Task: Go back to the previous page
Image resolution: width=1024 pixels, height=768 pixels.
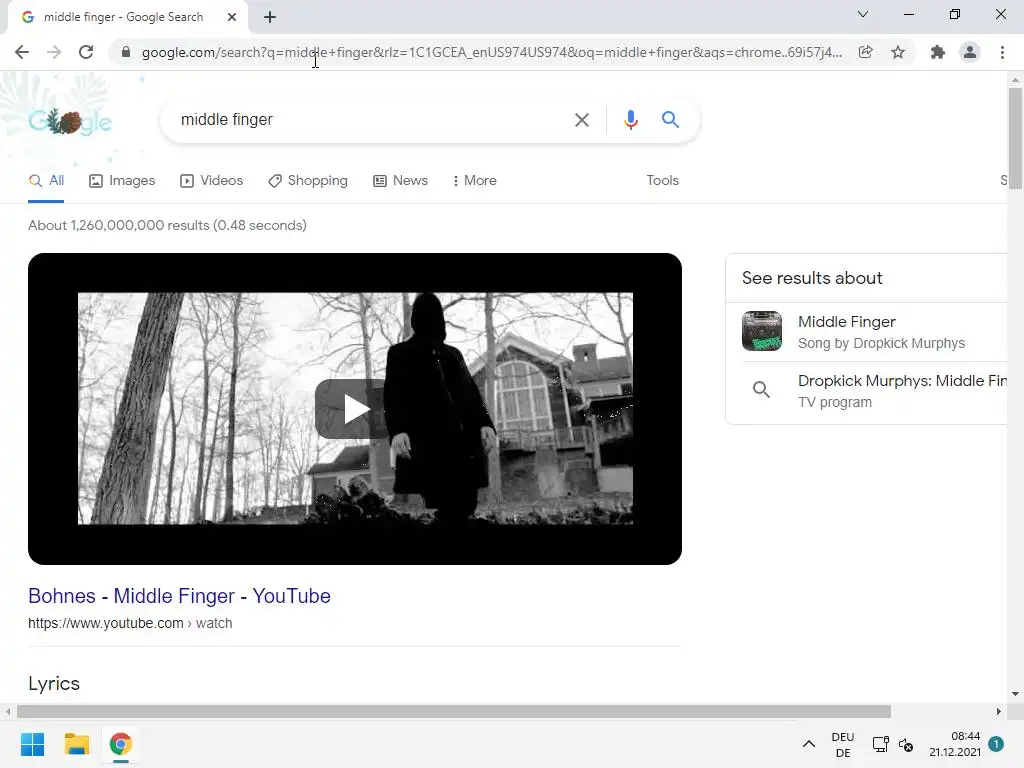Action: (22, 52)
